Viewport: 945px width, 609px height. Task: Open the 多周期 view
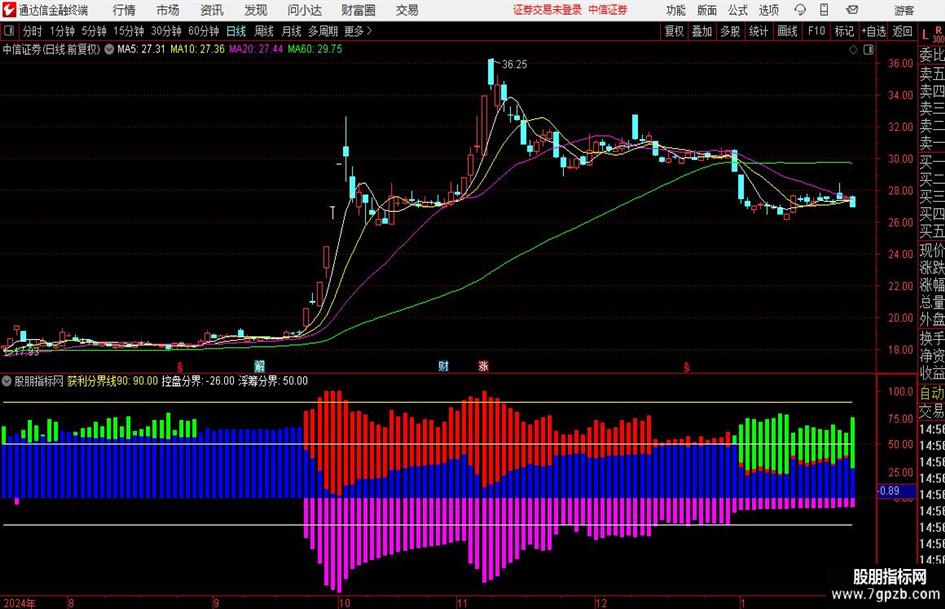point(323,31)
